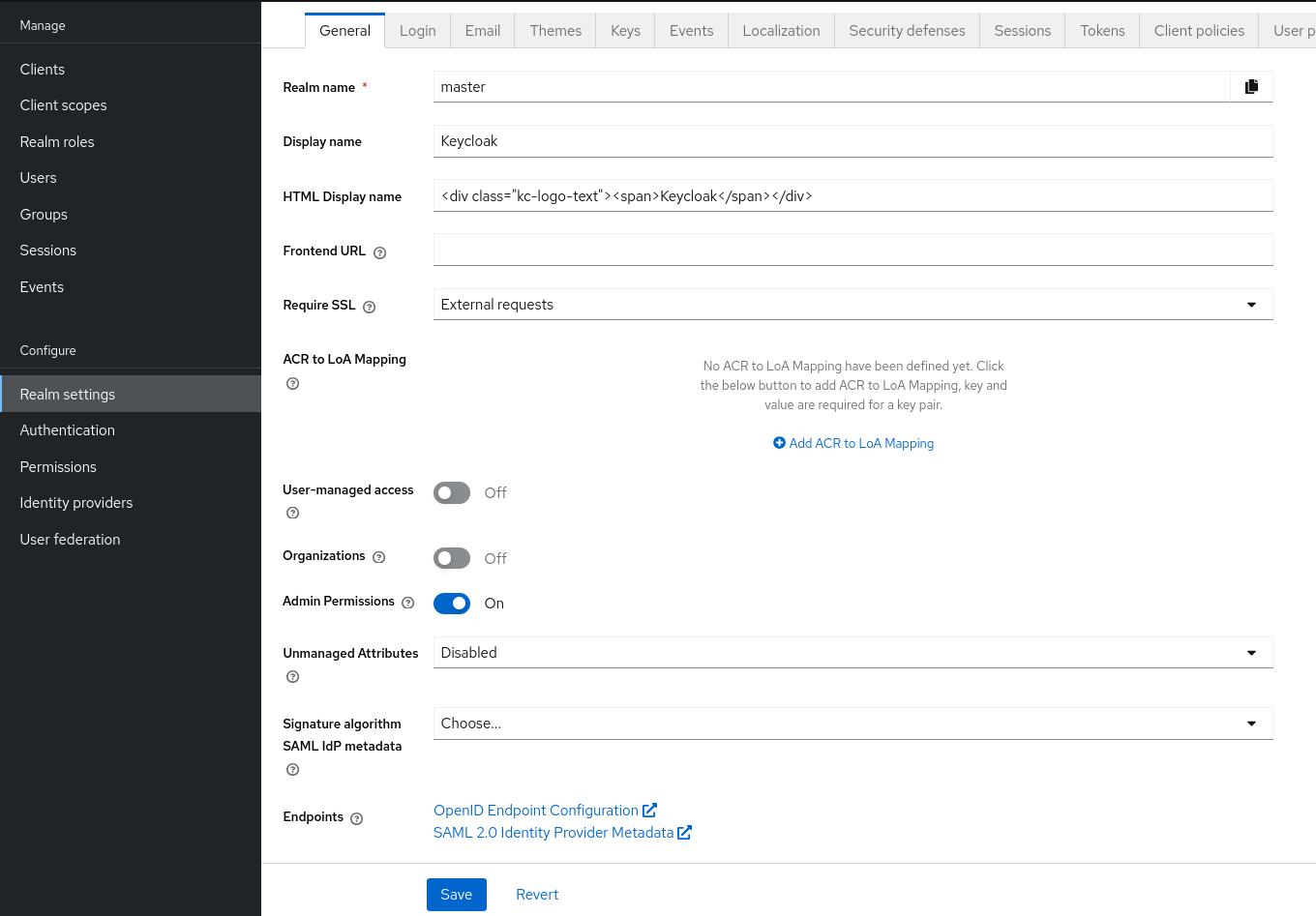Save the realm settings
This screenshot has height=916, width=1316.
click(456, 895)
